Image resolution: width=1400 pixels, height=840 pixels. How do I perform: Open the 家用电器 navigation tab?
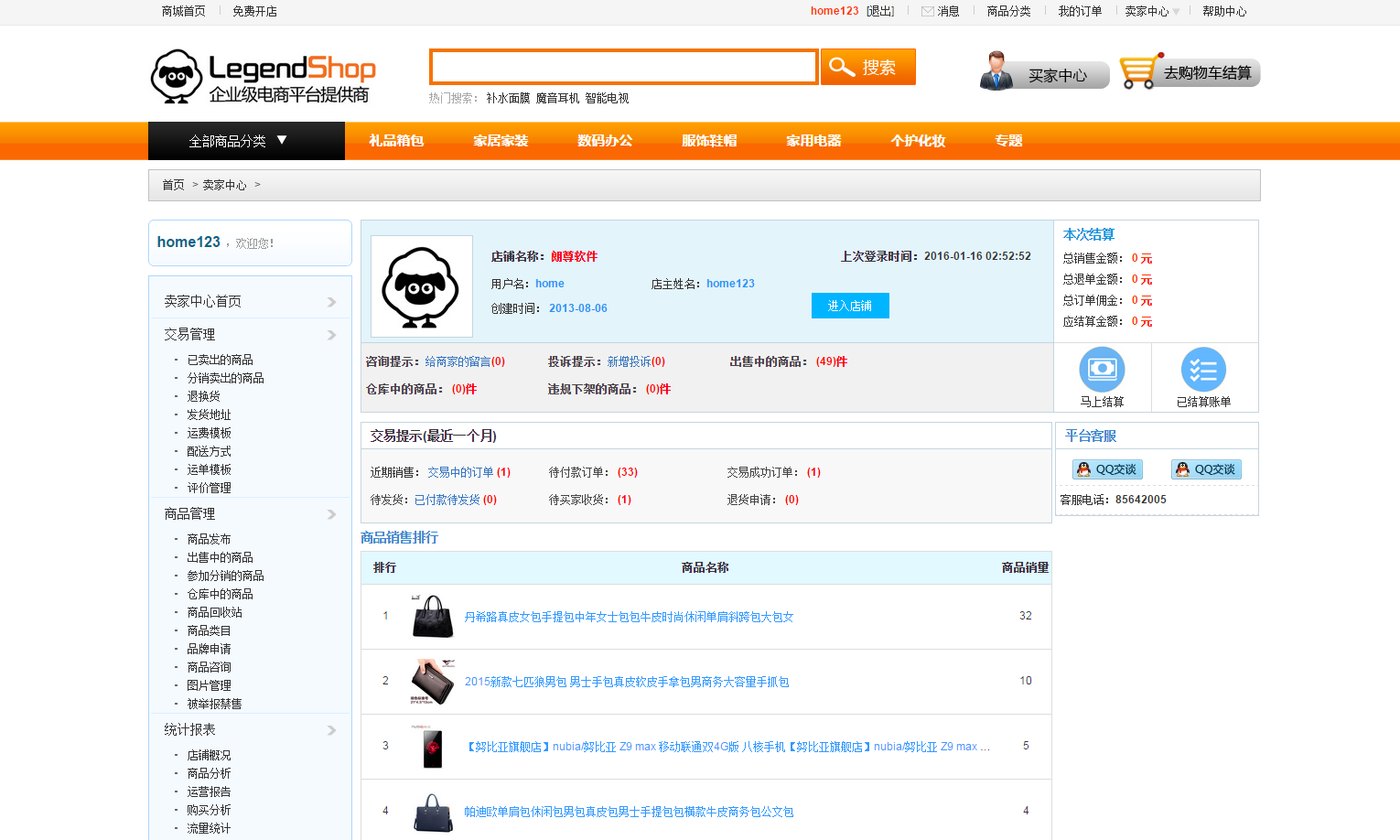pyautogui.click(x=813, y=141)
